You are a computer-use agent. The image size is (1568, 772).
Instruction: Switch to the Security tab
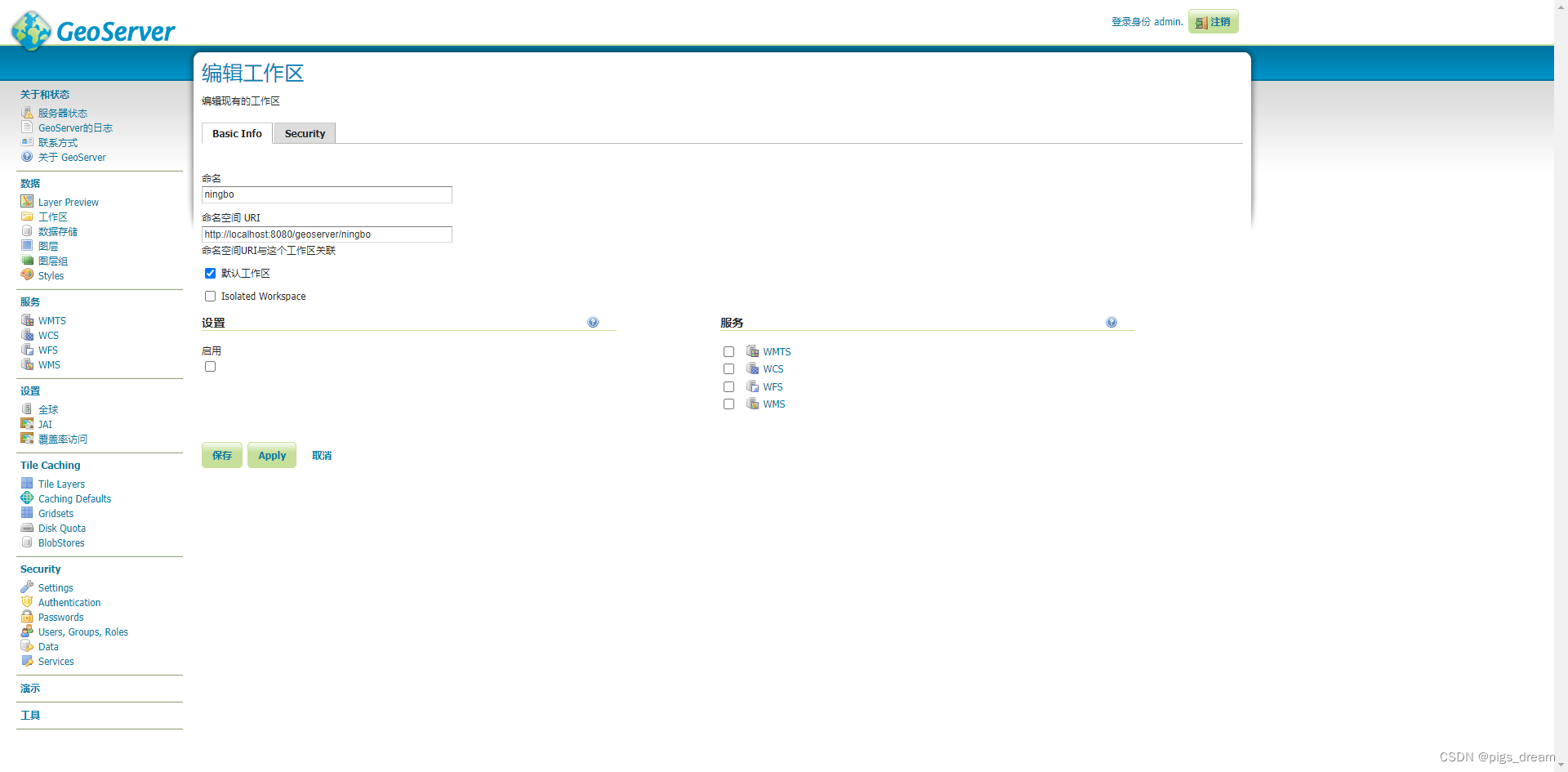305,133
